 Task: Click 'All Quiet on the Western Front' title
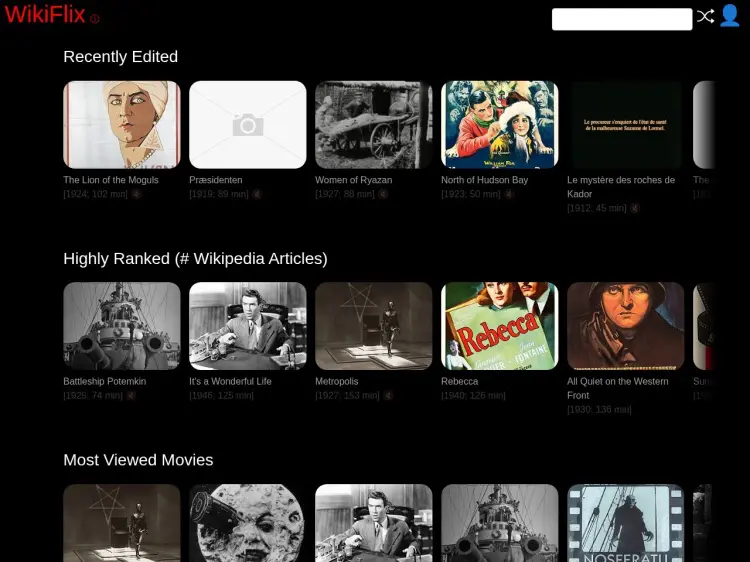(618, 388)
